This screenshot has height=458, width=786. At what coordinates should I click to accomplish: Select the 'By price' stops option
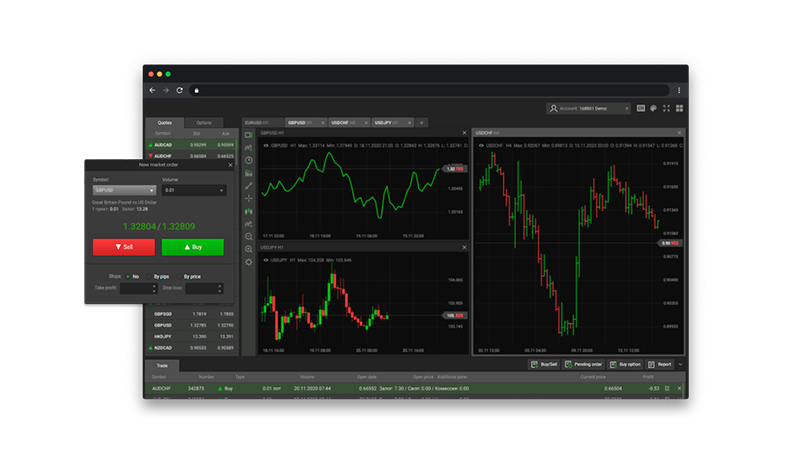pyautogui.click(x=179, y=276)
